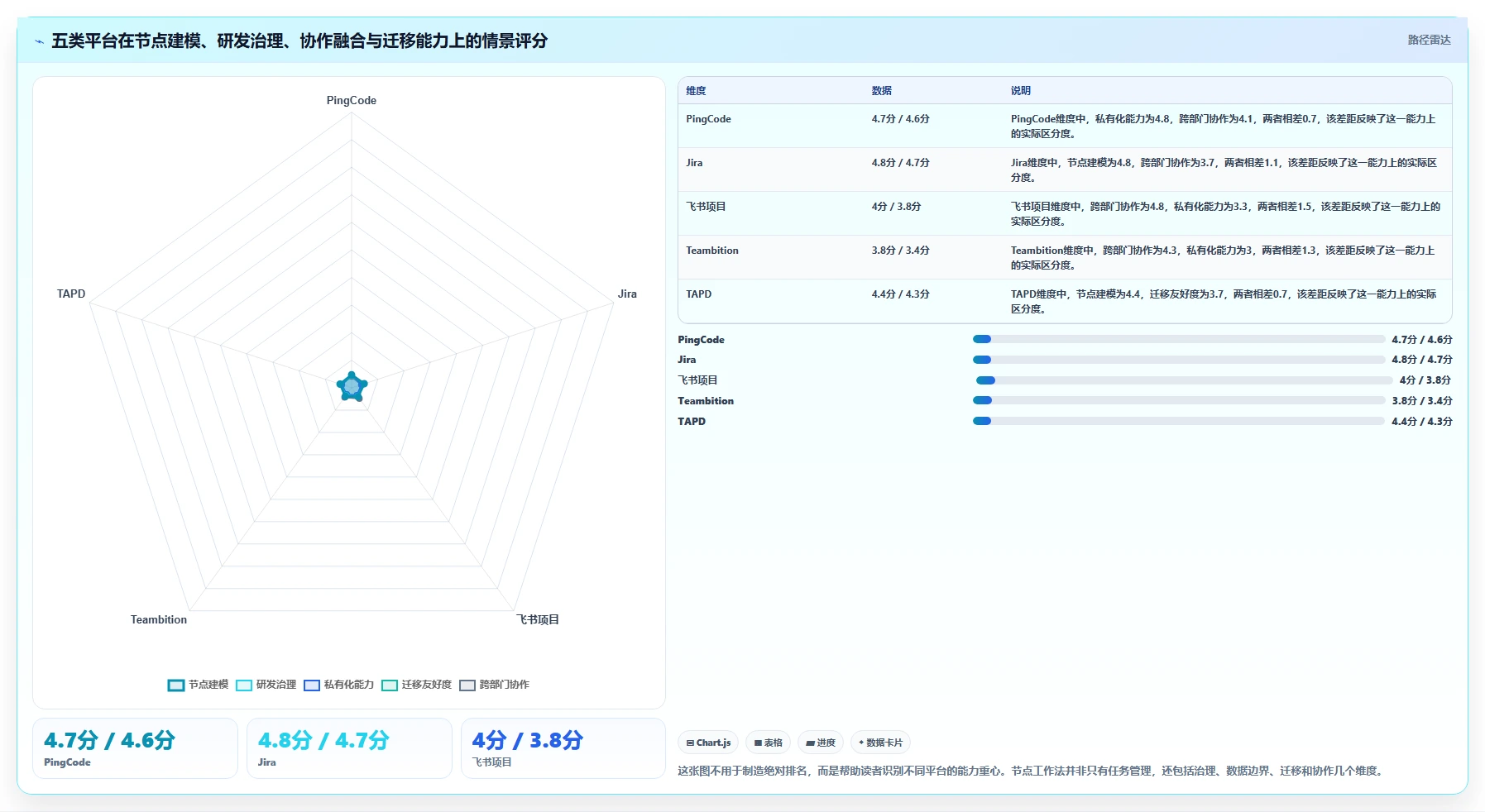Click the Teambition progress bar
1485x812 pixels.
coord(1179,400)
